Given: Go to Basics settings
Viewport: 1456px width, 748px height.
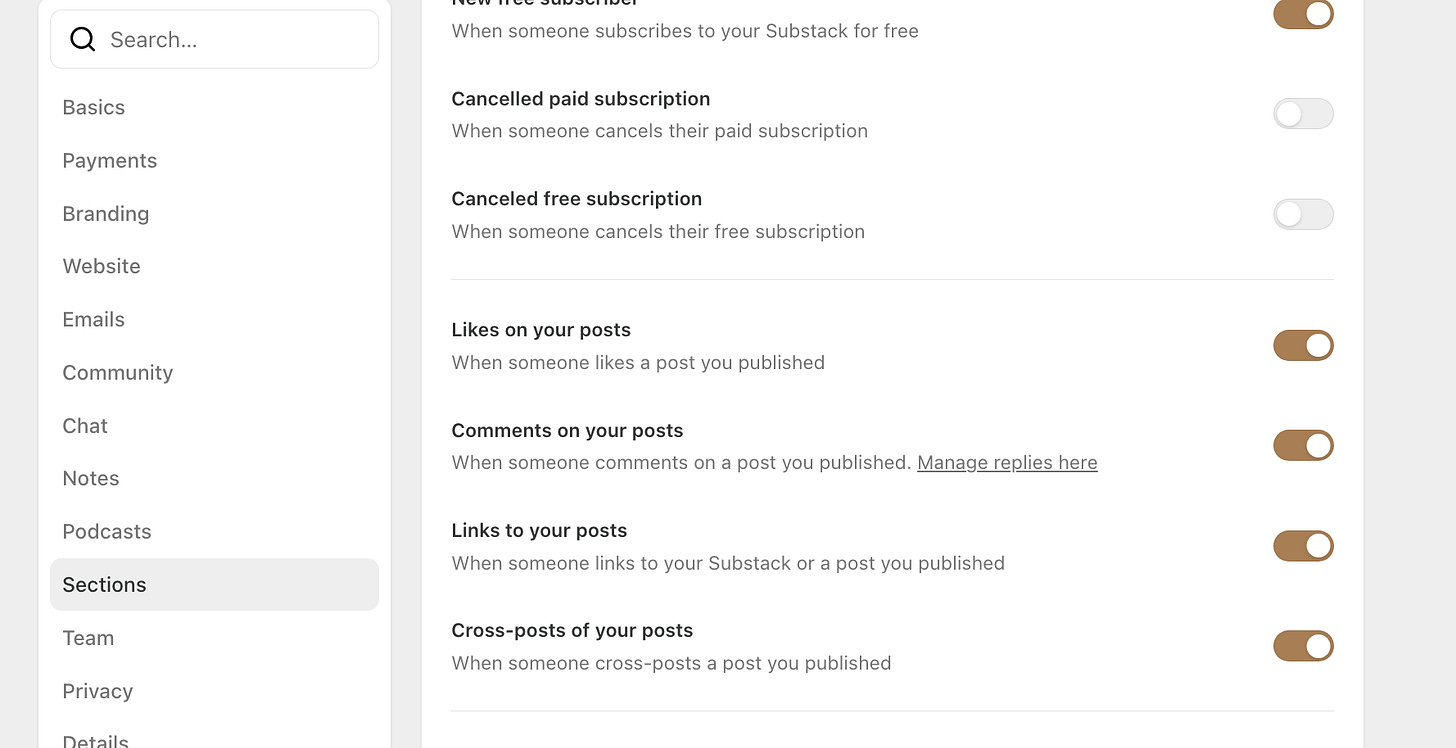Looking at the screenshot, I should tap(93, 107).
